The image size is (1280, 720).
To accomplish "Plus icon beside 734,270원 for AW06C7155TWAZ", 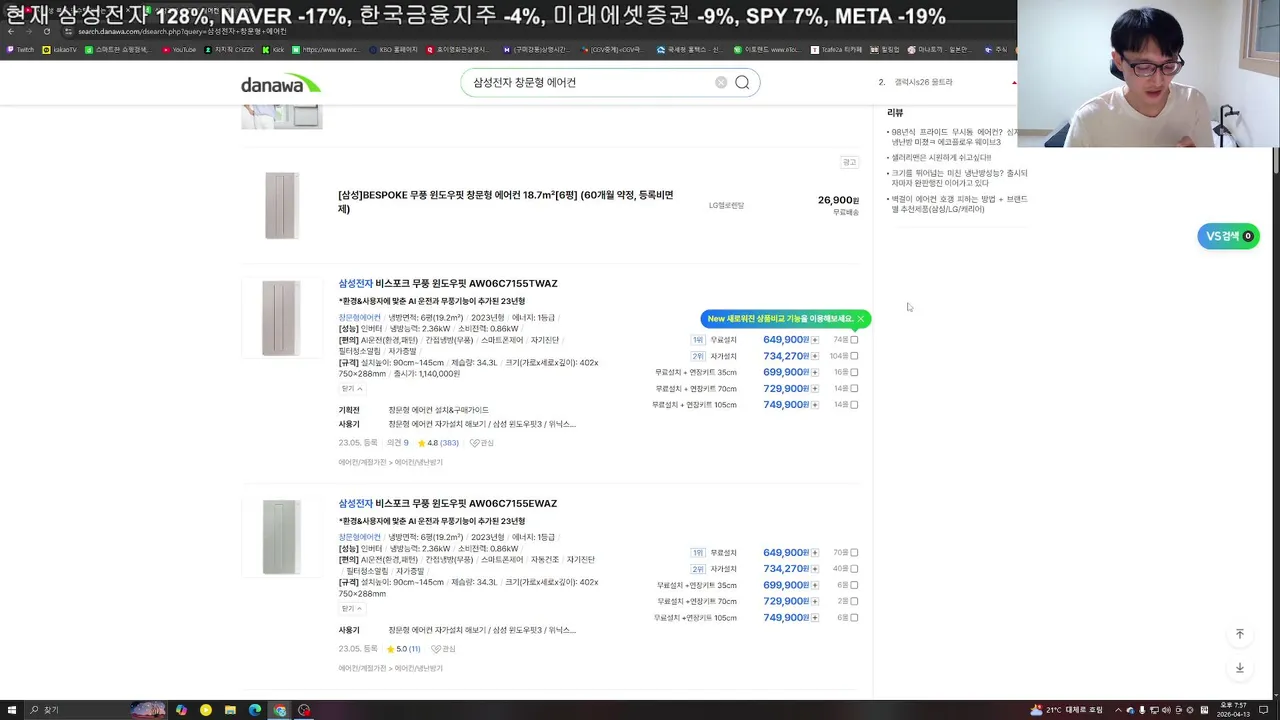I will click(815, 356).
